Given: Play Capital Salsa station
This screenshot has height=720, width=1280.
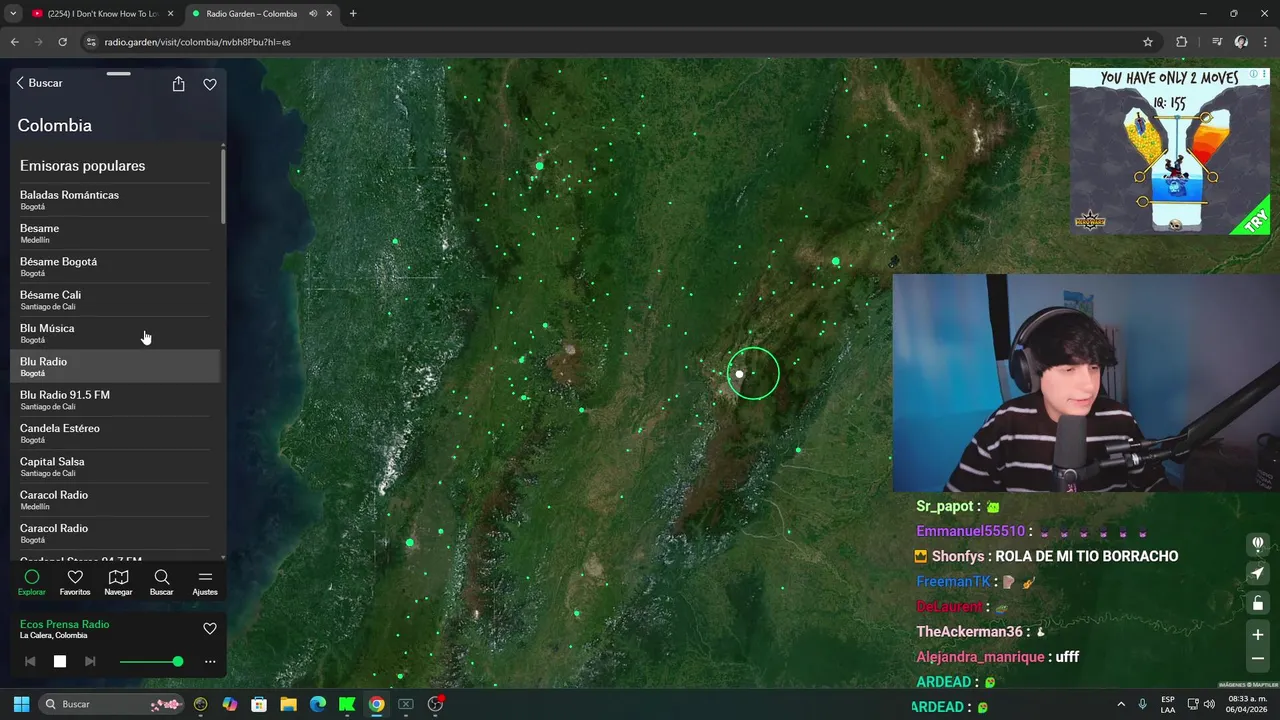Looking at the screenshot, I should (x=115, y=466).
